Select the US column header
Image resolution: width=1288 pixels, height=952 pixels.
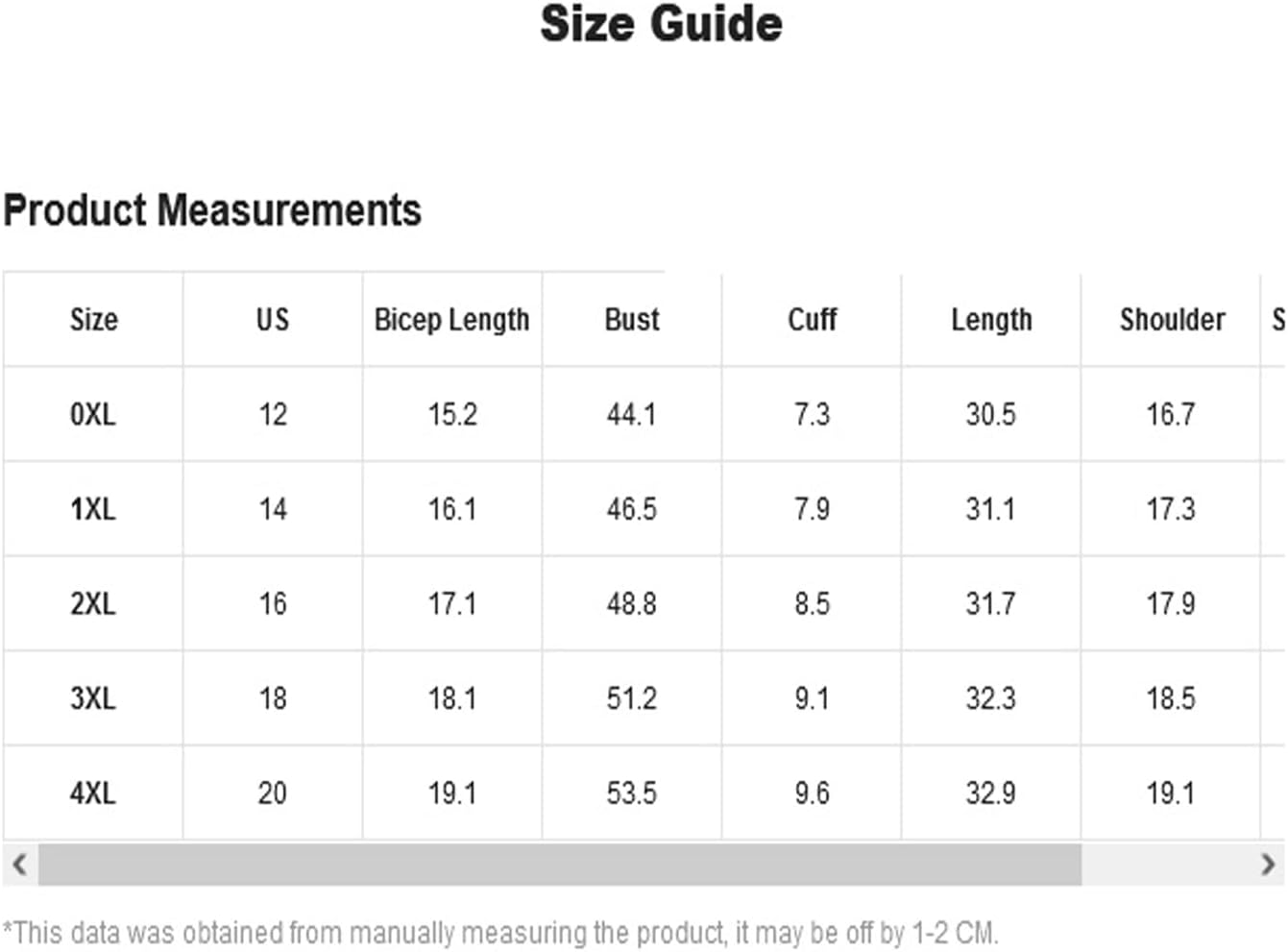(x=273, y=320)
